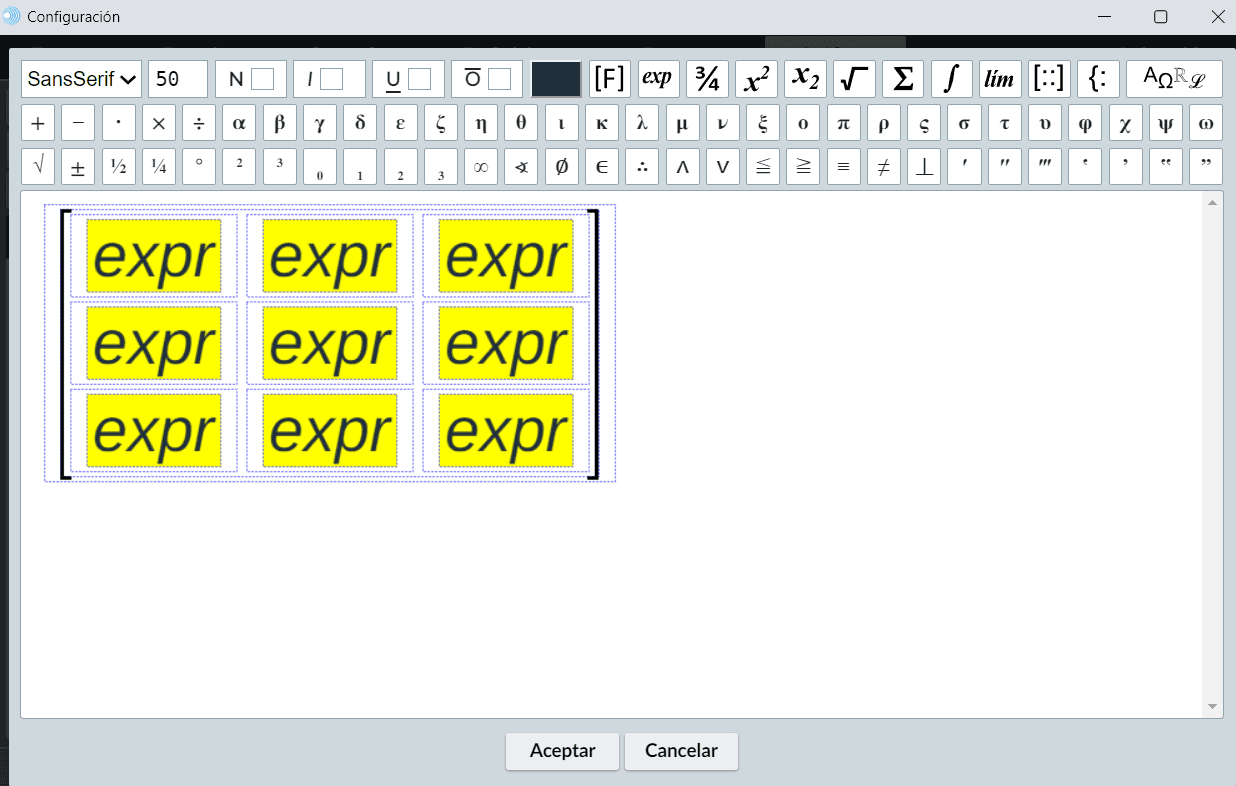Select the center expr cell of the matrix
Image resolution: width=1236 pixels, height=786 pixels.
[330, 343]
